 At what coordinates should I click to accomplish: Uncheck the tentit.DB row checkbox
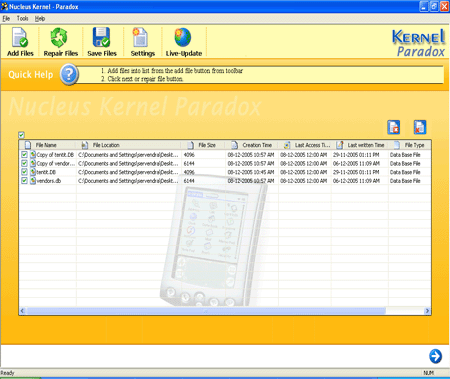pos(24,172)
